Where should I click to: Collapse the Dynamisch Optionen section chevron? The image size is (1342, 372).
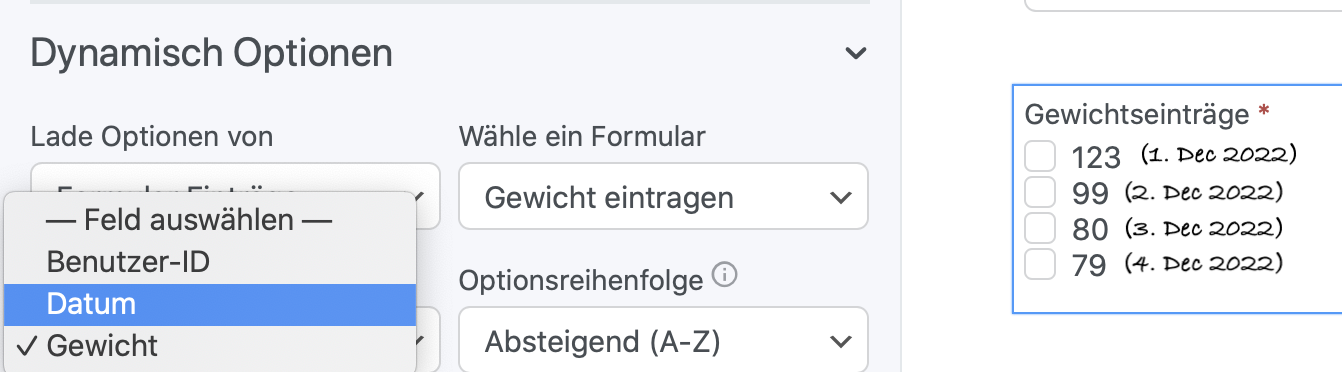(855, 54)
